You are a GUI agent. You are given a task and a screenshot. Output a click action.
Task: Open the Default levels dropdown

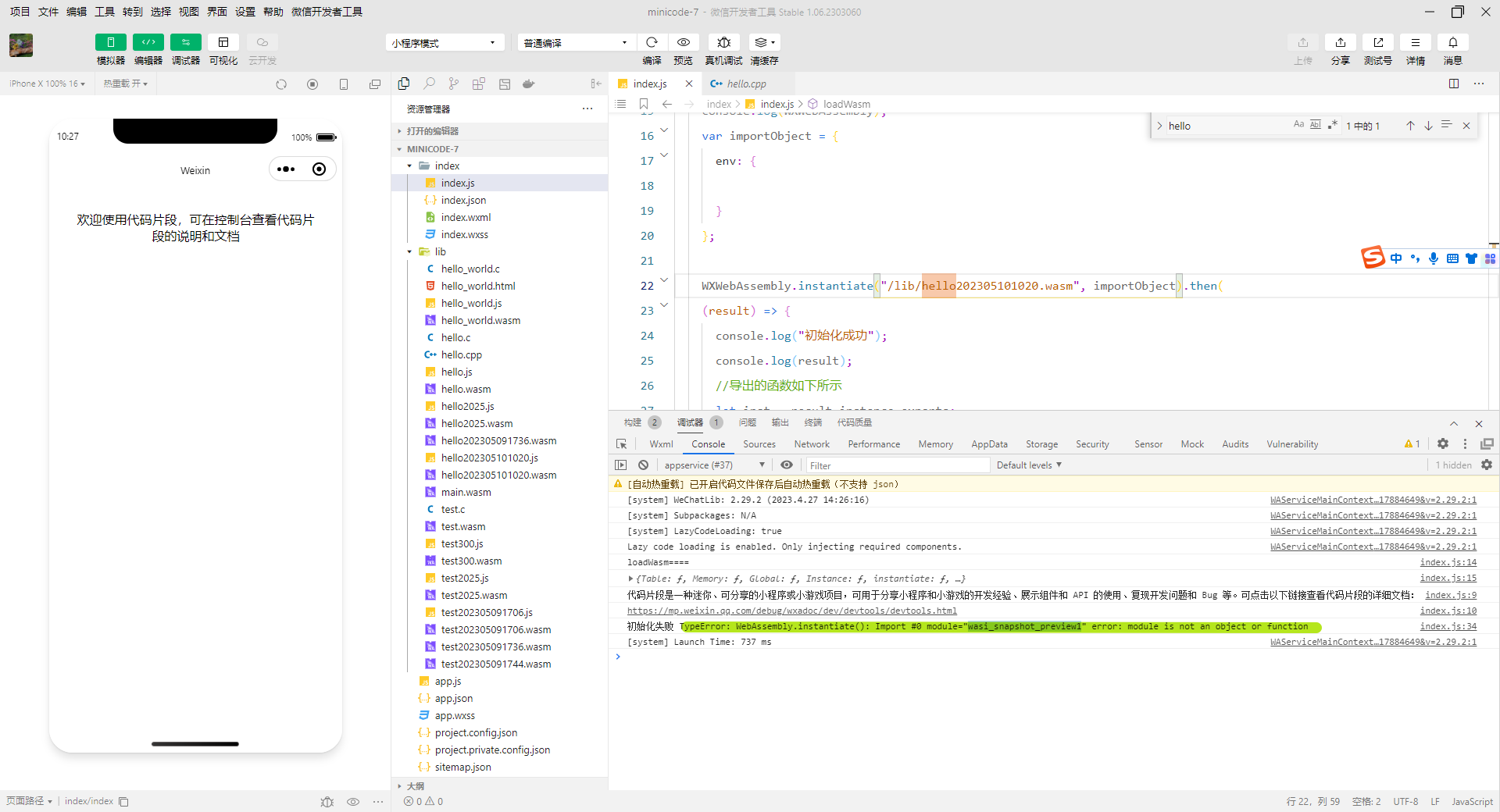1028,465
